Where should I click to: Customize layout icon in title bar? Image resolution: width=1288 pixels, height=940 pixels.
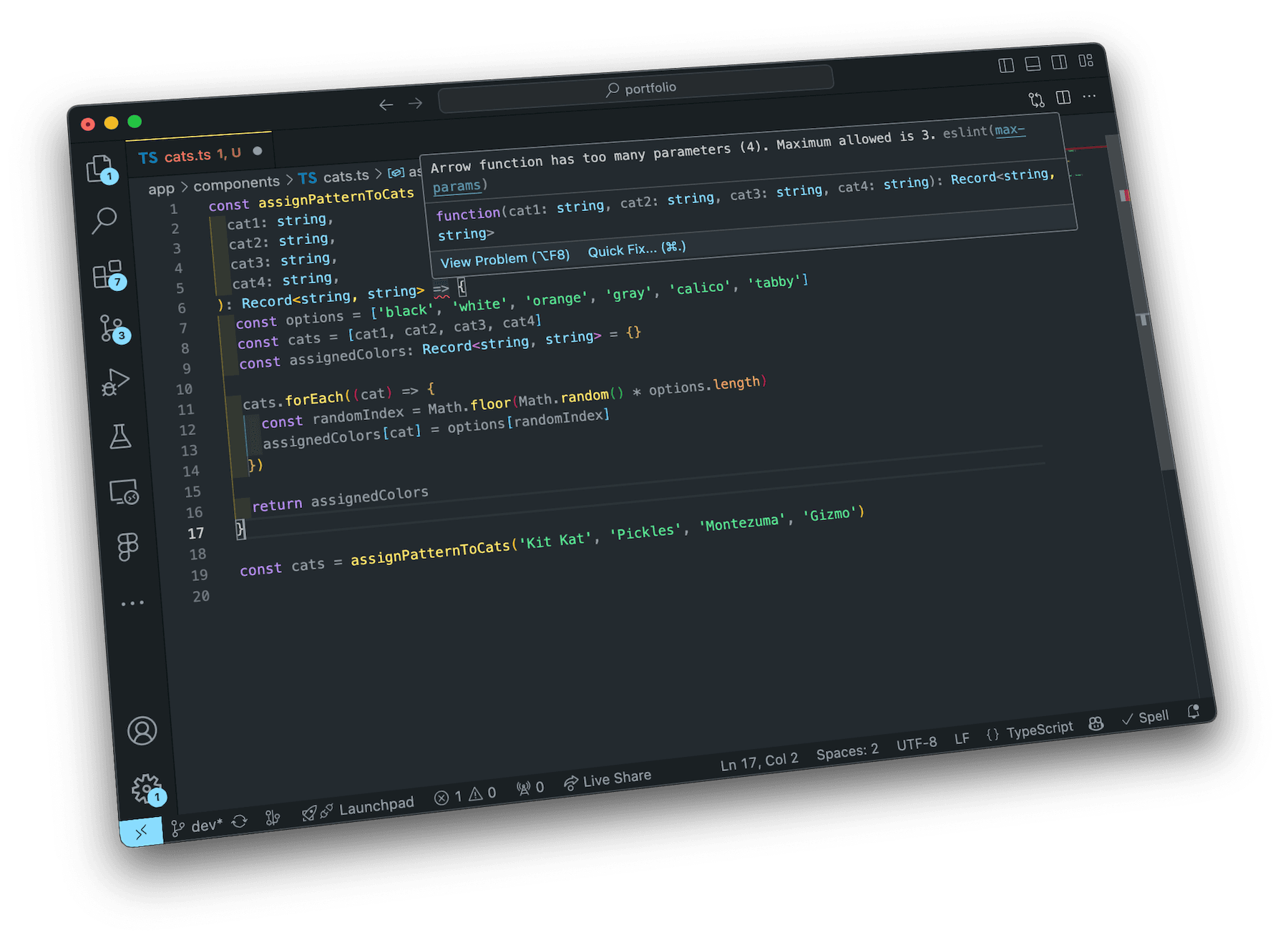[x=1086, y=60]
